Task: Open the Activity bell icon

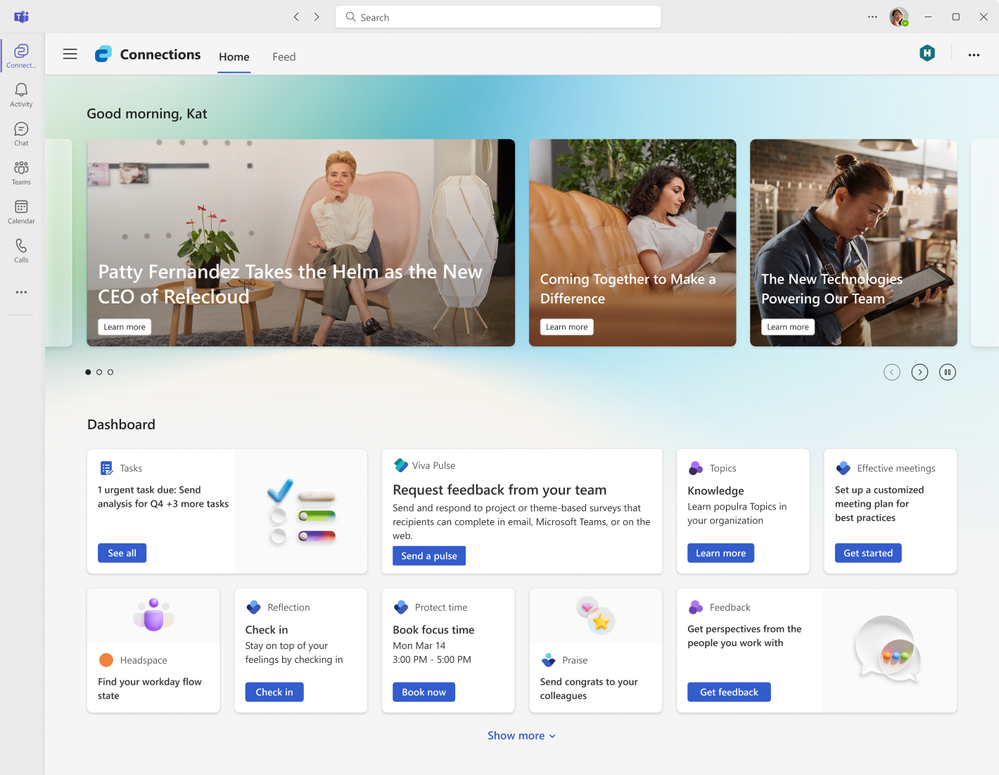Action: click(21, 94)
